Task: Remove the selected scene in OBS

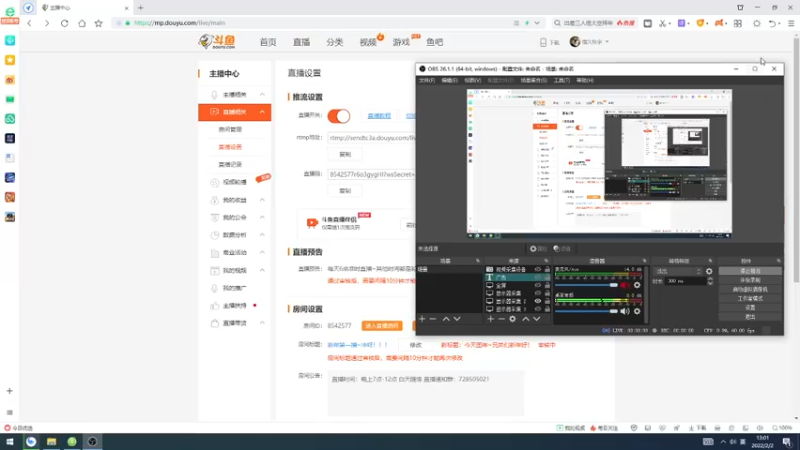Action: pos(433,319)
